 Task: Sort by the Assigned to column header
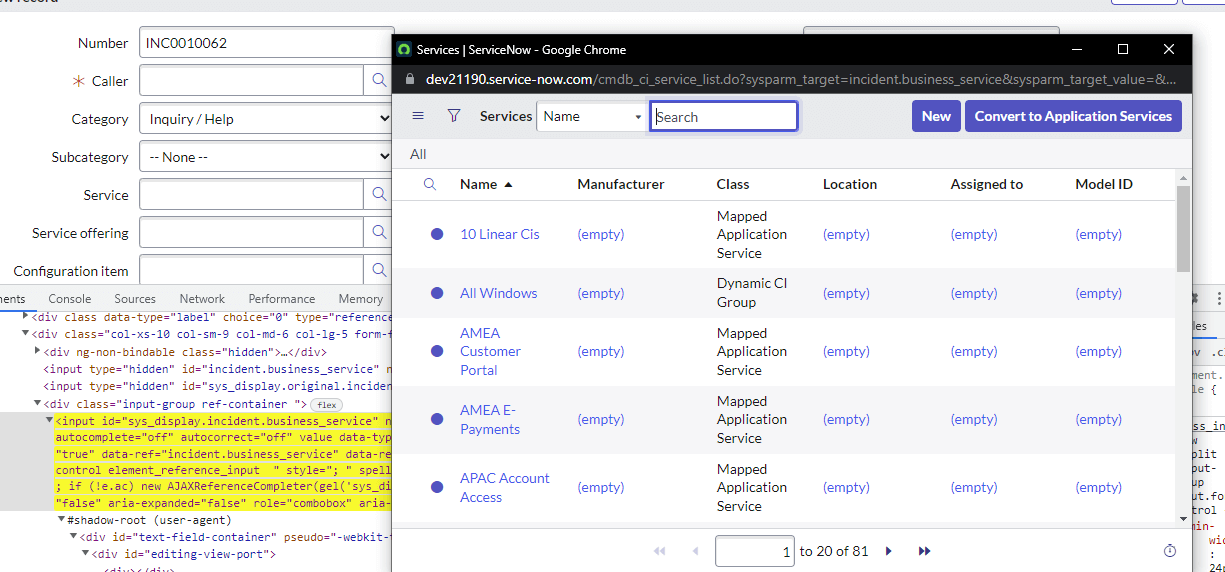pos(987,184)
